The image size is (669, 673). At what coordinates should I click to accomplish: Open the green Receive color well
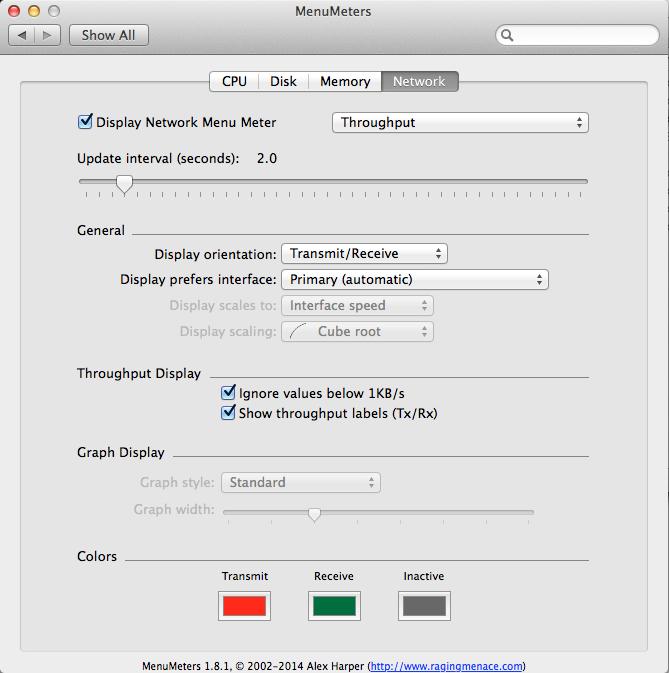(334, 606)
